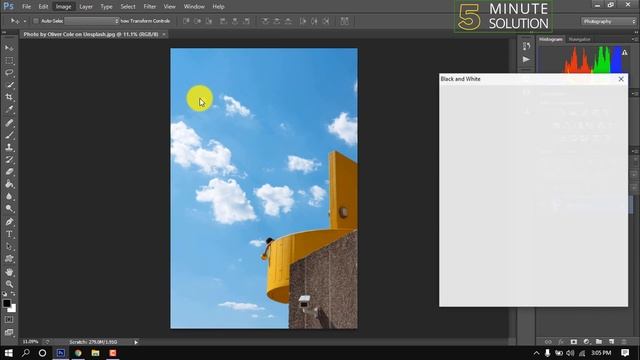Select the Quick Selection tool
The width and height of the screenshot is (640, 360).
9,85
